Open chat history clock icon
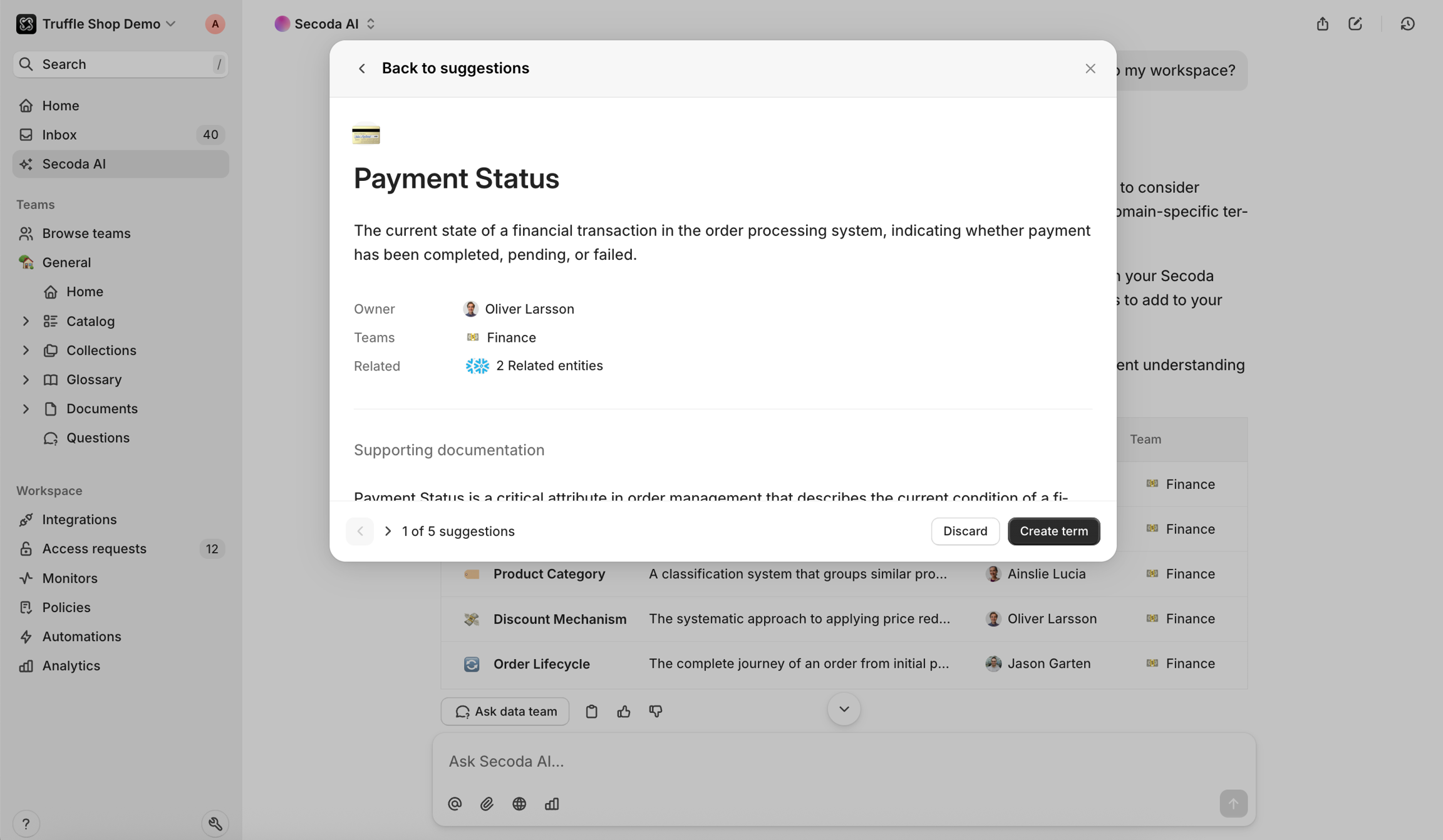The height and width of the screenshot is (840, 1443). (x=1407, y=24)
